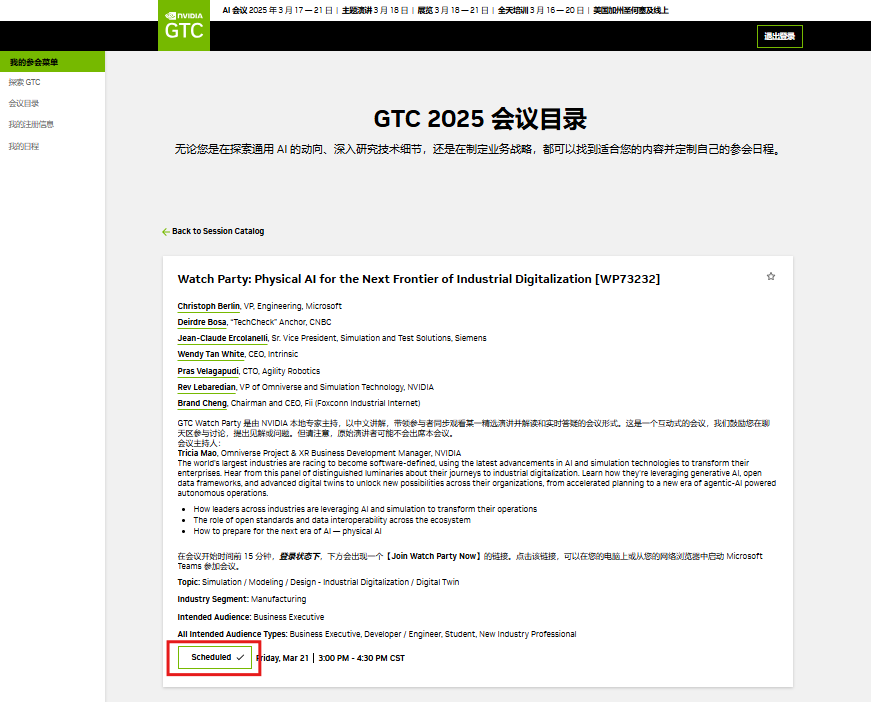The width and height of the screenshot is (871, 702).
Task: Select 会议目录 in the sidebar
Action: [24, 103]
